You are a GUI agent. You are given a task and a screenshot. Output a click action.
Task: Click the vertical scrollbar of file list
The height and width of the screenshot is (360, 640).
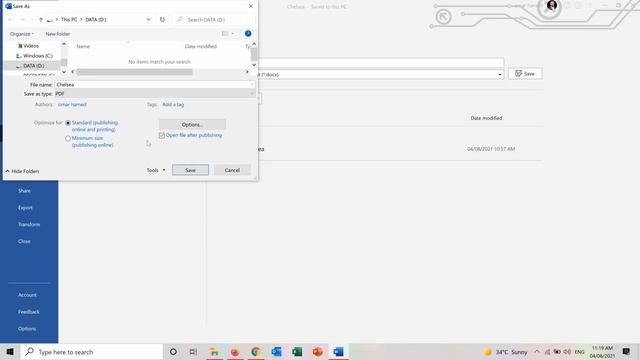pos(254,54)
